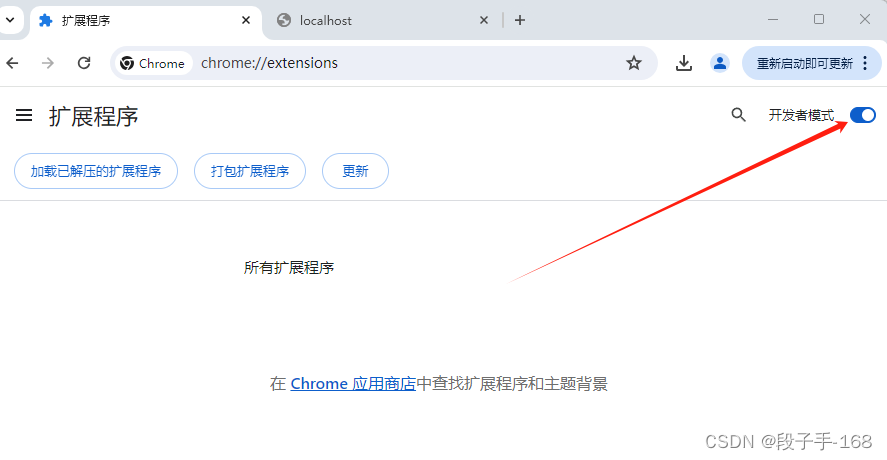Screen dimensions: 887x460
Task: Click 加载已解压的扩展程序 button
Action: click(96, 171)
